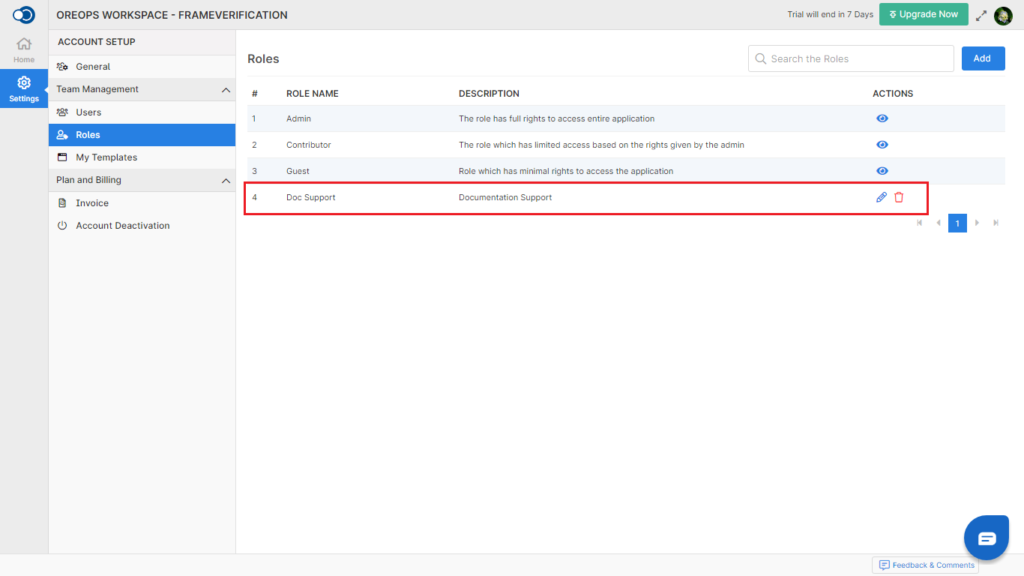Click the OreOps logo icon
Viewport: 1024px width, 576px height.
pos(24,14)
